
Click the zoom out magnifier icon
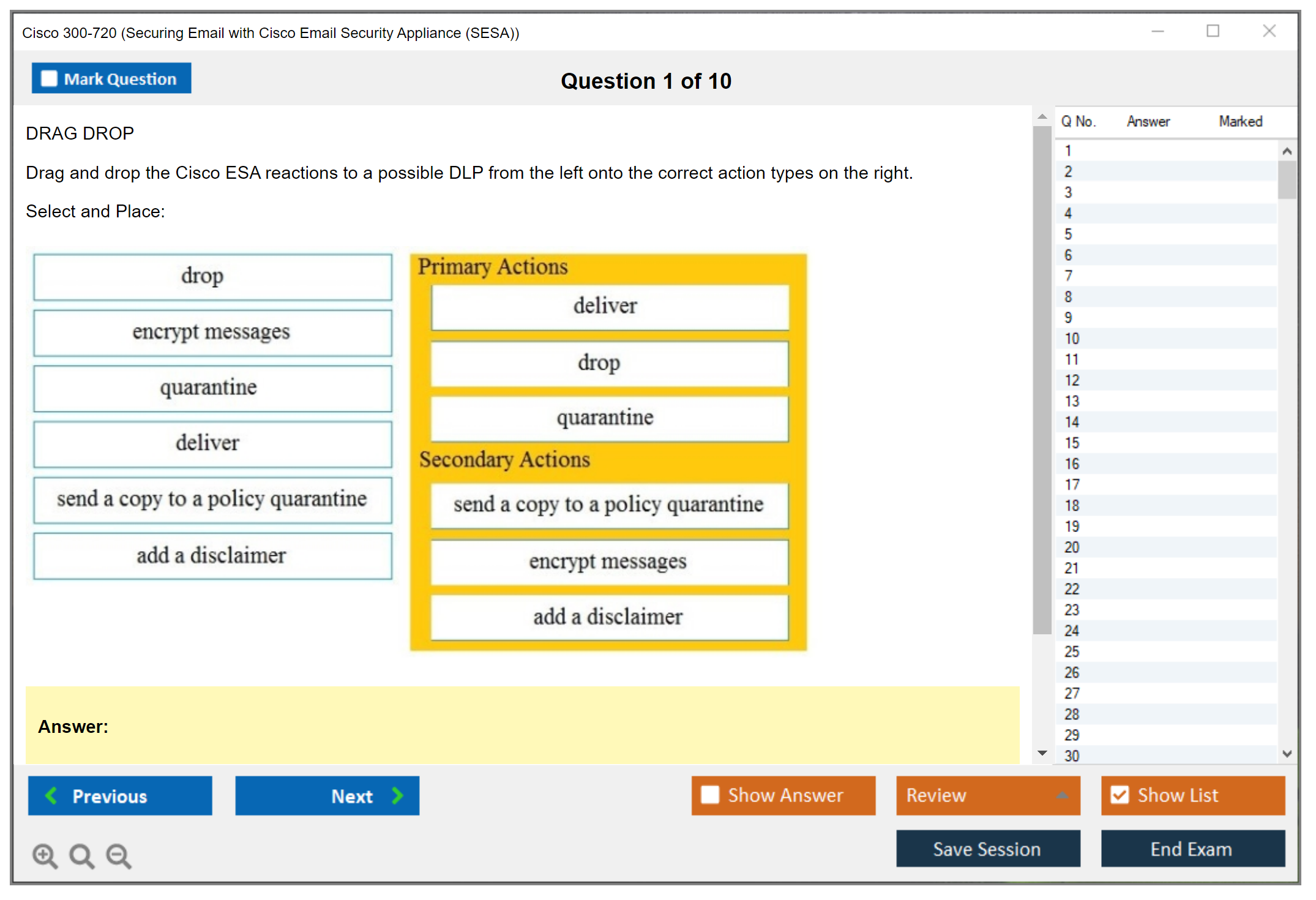click(119, 855)
